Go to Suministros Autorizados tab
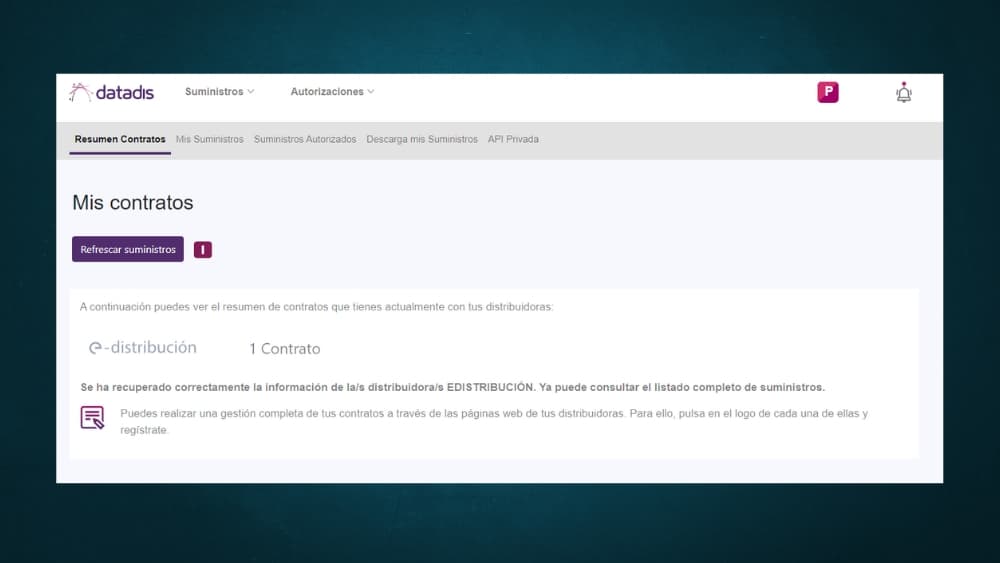 (305, 139)
